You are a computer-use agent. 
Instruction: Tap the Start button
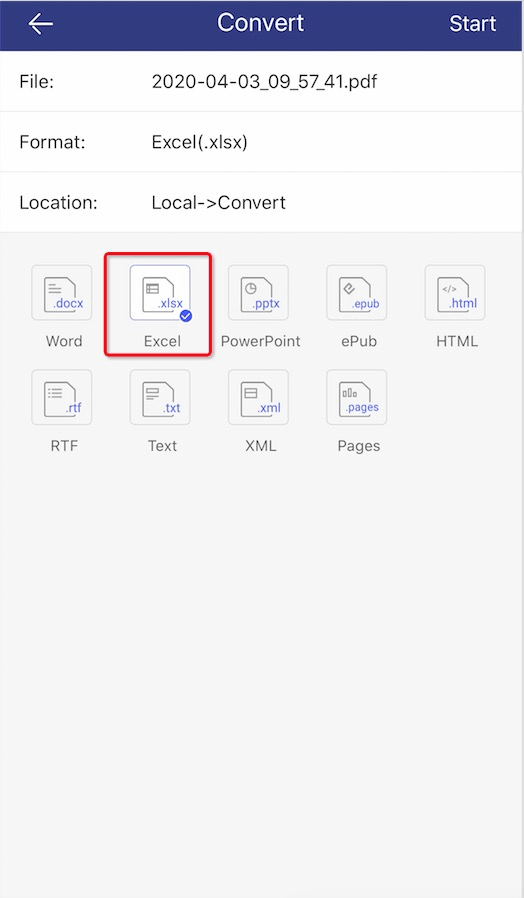[472, 24]
